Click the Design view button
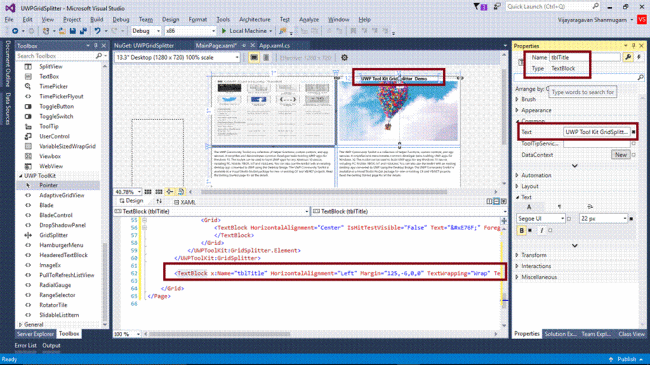Image resolution: width=650 pixels, height=365 pixels. click(131, 201)
